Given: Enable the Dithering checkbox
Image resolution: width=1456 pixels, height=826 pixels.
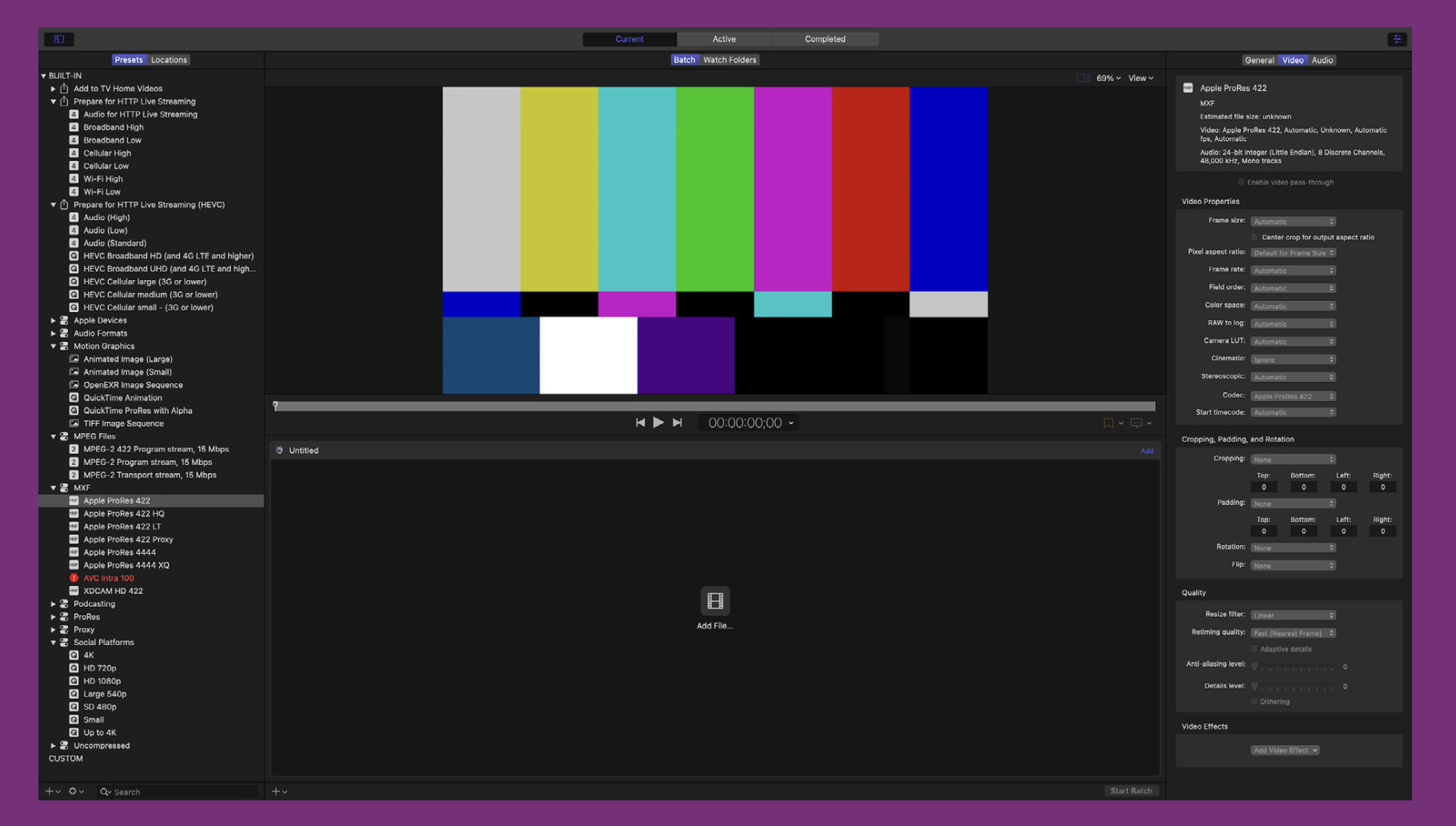Looking at the screenshot, I should point(1254,702).
